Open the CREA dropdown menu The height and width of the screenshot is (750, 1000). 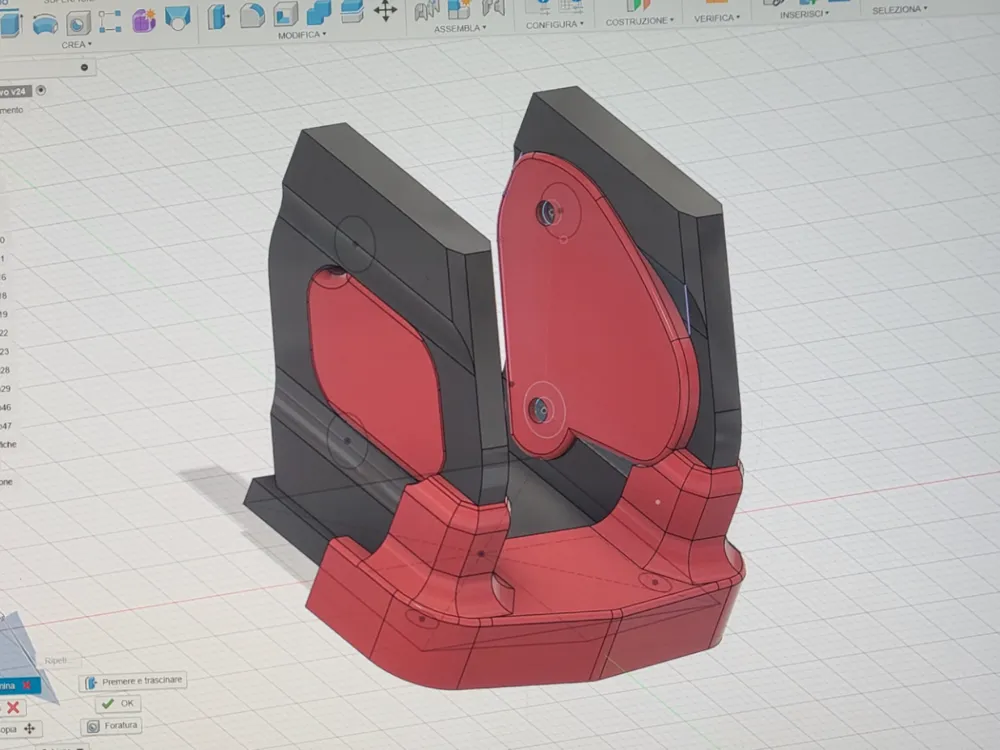[x=77, y=45]
